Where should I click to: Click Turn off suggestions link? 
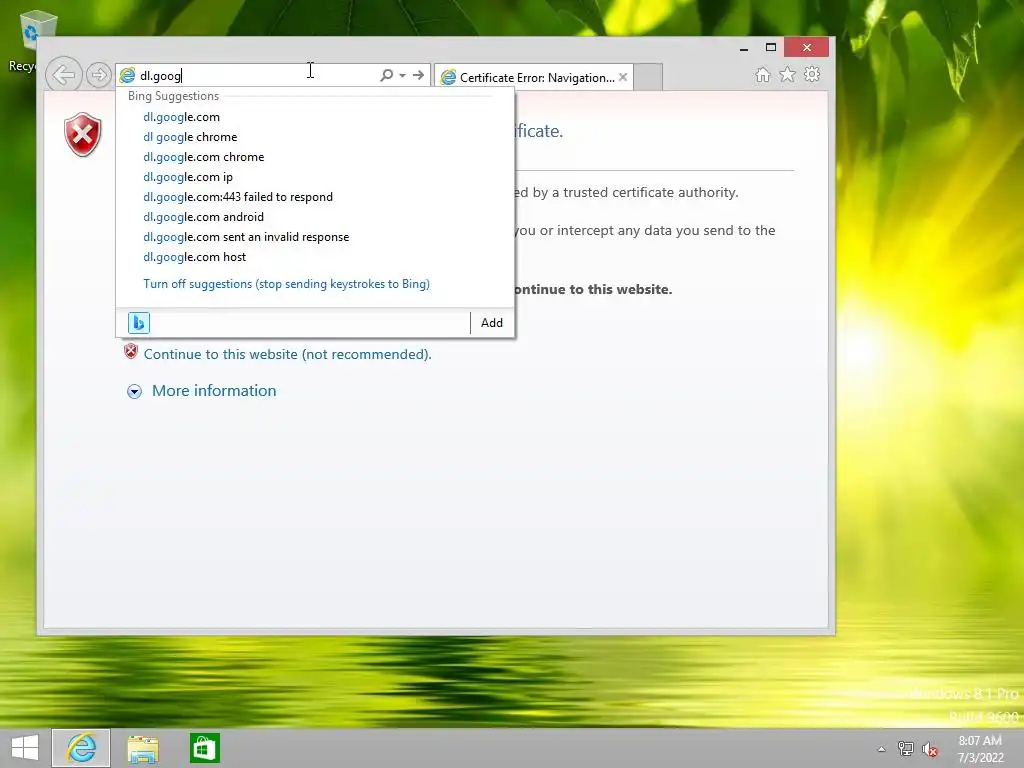click(286, 284)
